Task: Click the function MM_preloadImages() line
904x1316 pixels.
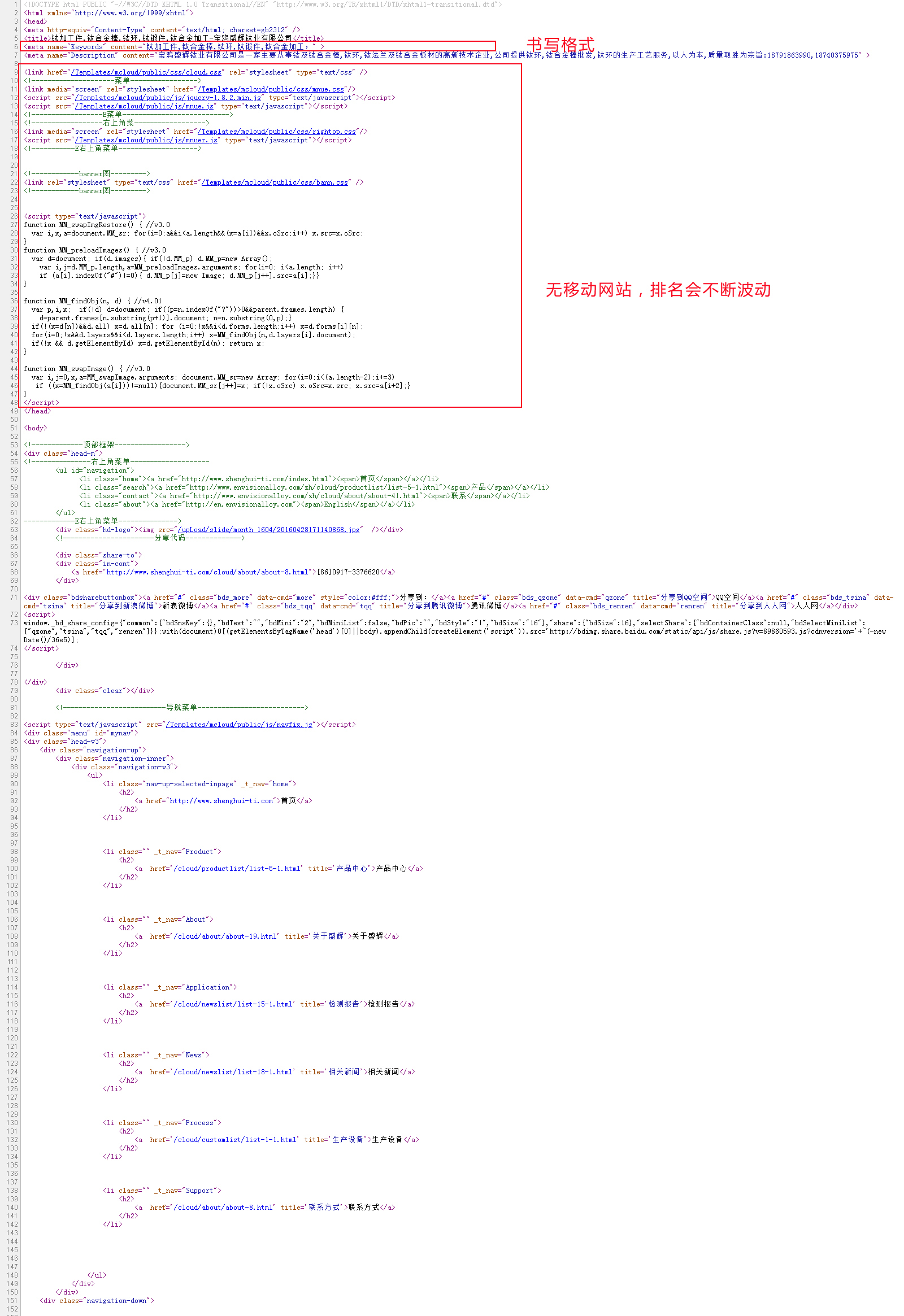Action: coord(95,251)
